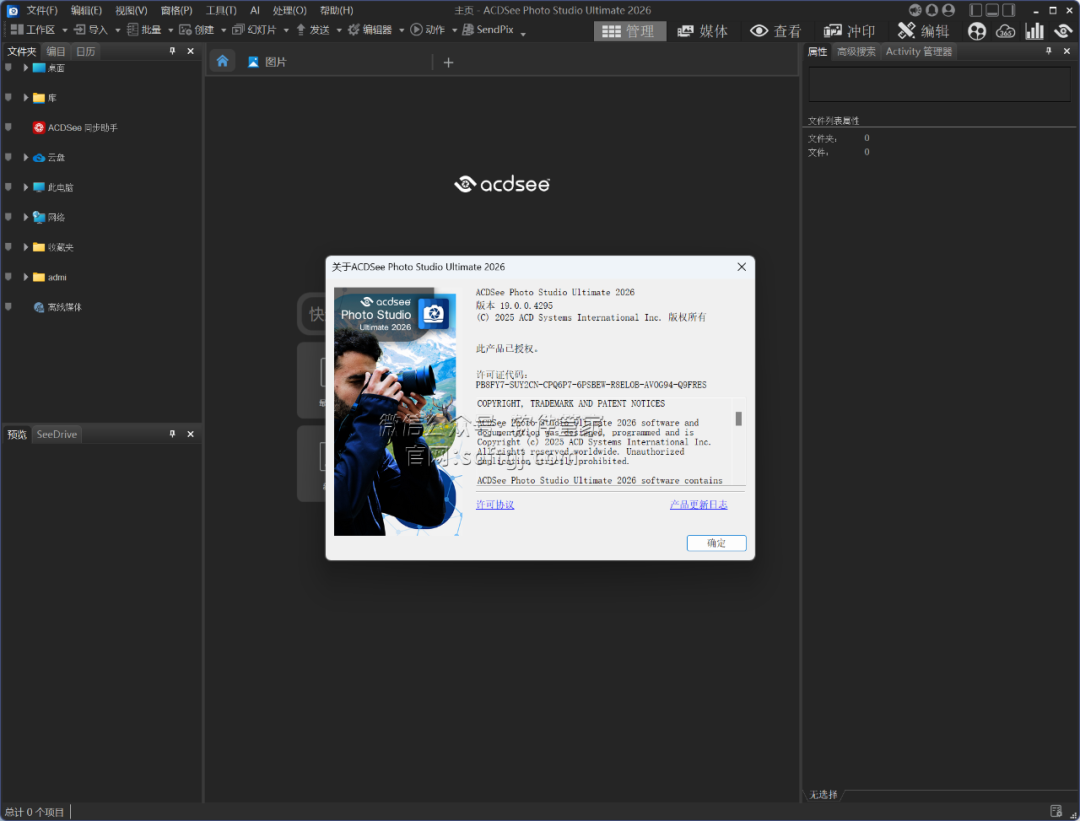Expand the 此电脑 tree node
Screen dimensions: 1080x821
pyautogui.click(x=26, y=187)
